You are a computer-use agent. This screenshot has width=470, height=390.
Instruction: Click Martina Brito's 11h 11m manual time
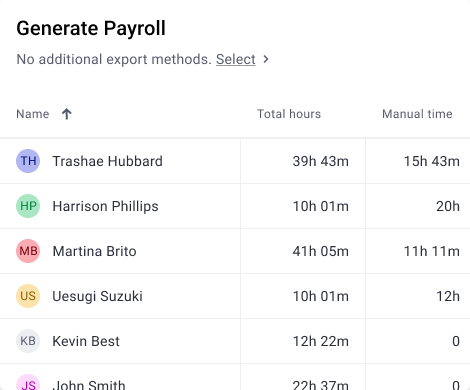pyautogui.click(x=432, y=251)
